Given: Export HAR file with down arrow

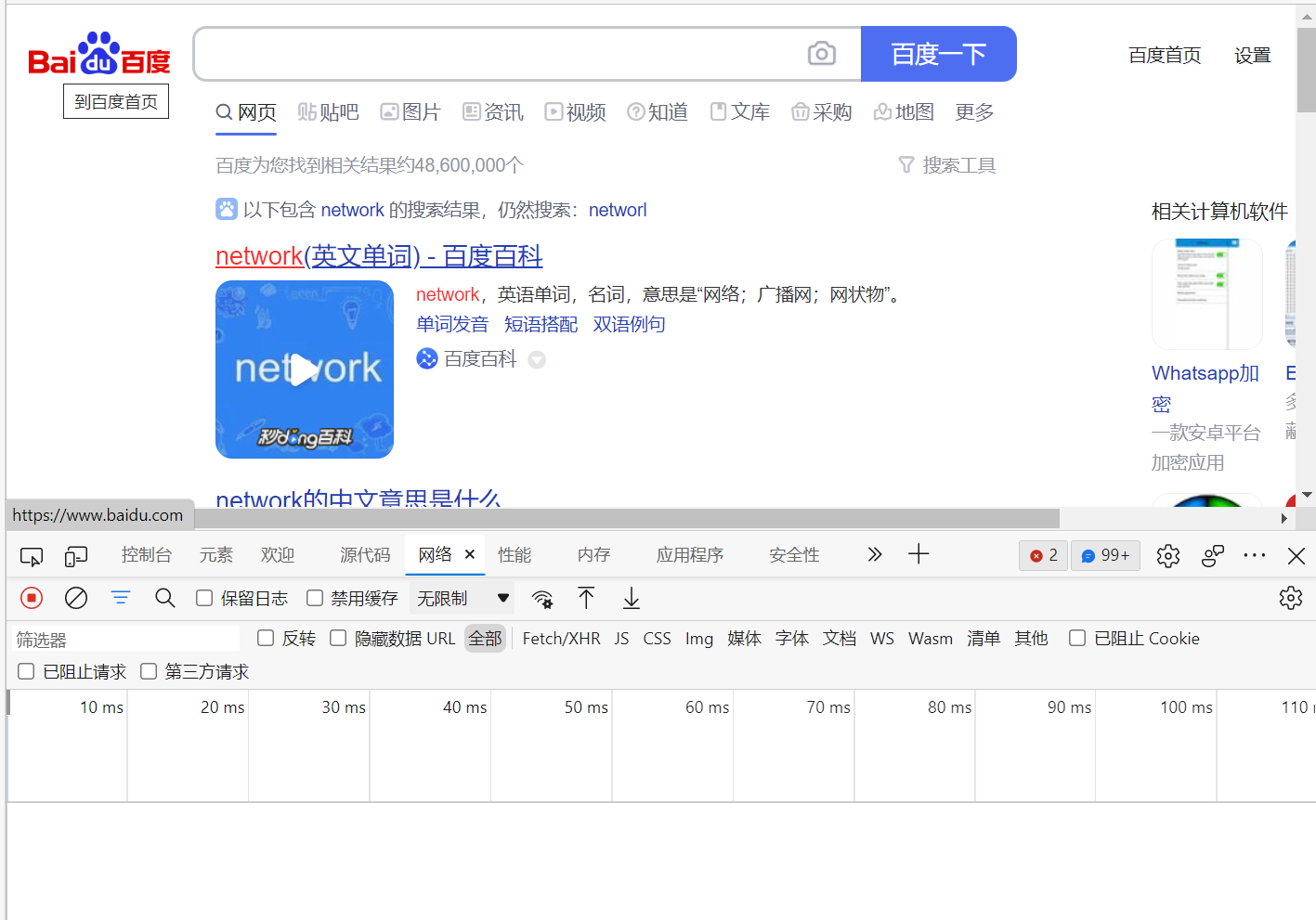Looking at the screenshot, I should tap(632, 599).
